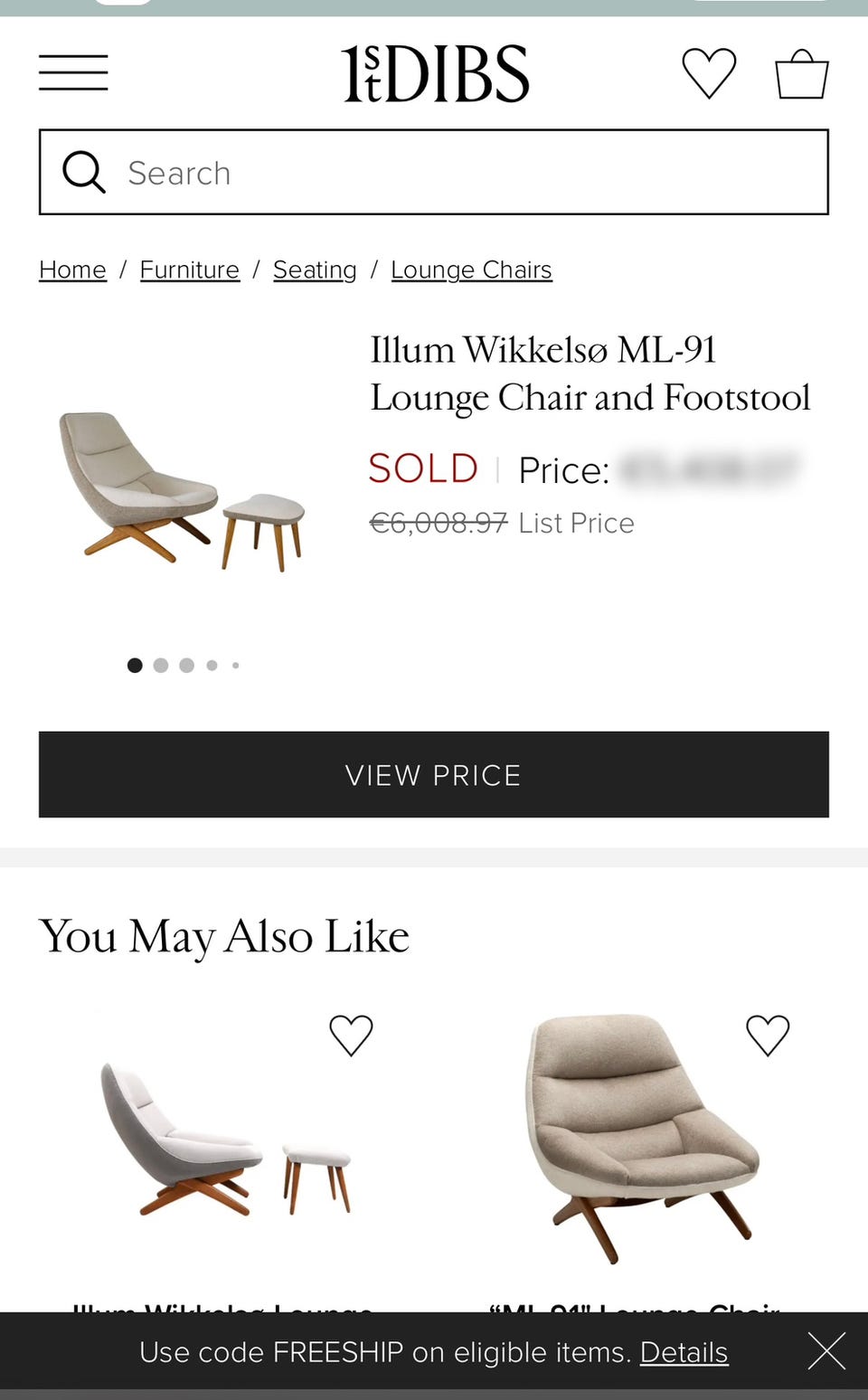The height and width of the screenshot is (1400, 868).
Task: Dismiss the FREESHIP promo banner
Action: 826,1352
